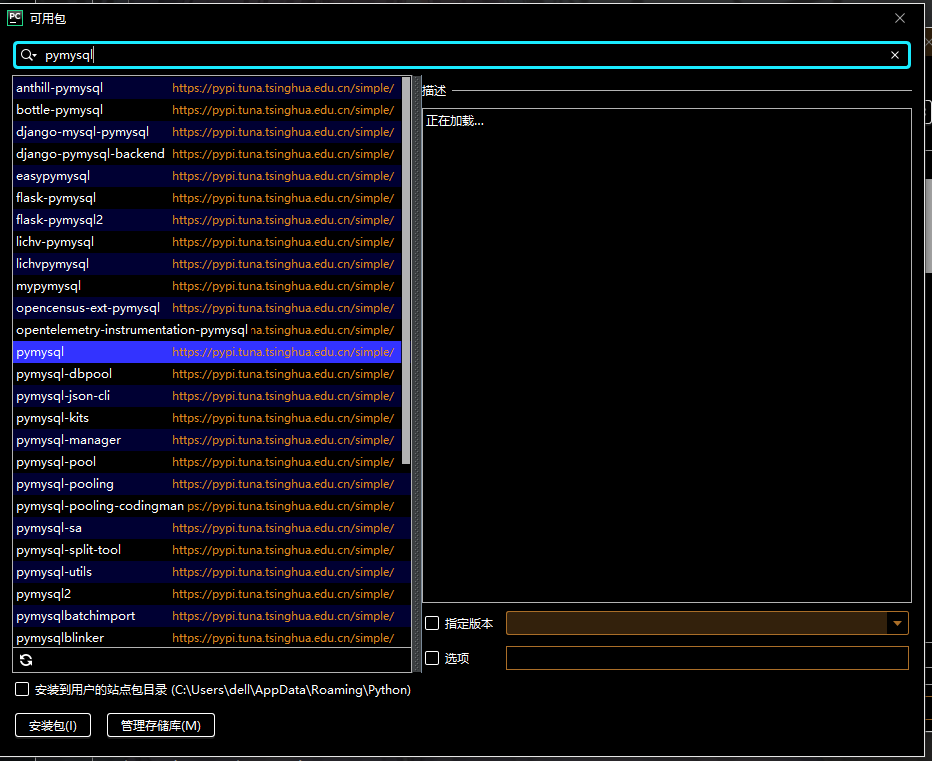932x761 pixels.
Task: Close the Available Packages dialog
Action: click(x=900, y=18)
